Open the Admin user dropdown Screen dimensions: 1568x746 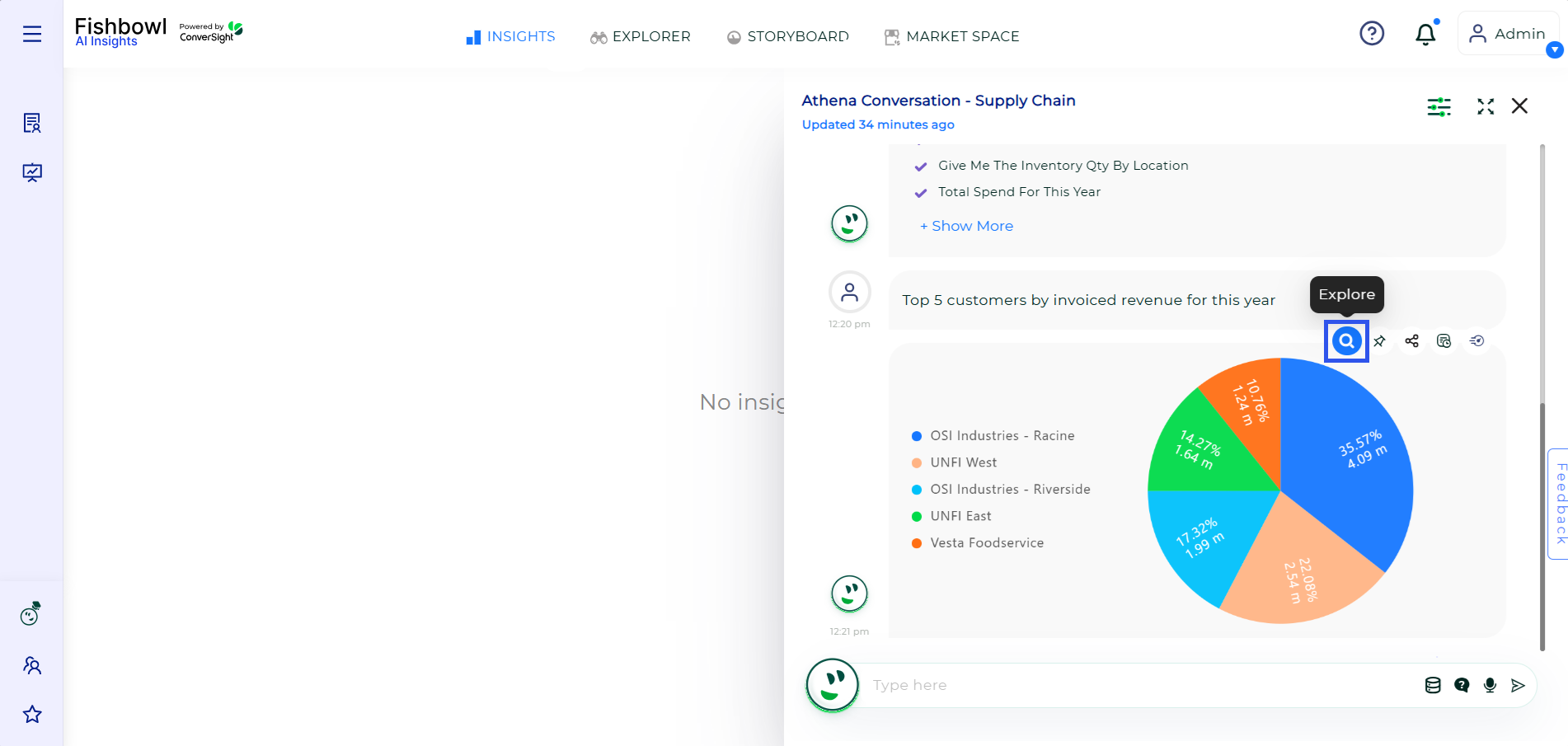[1508, 34]
